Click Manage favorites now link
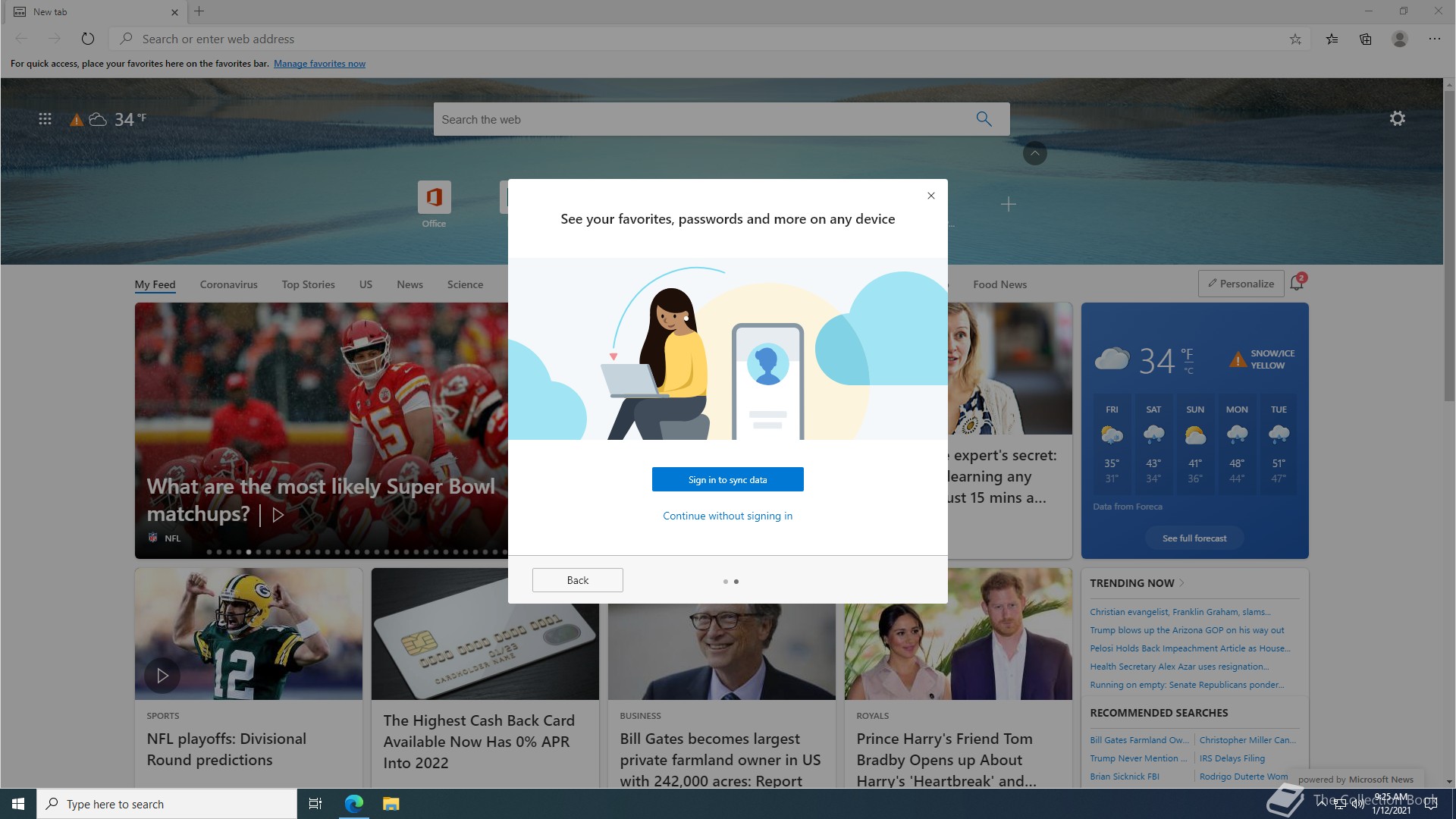 319,64
